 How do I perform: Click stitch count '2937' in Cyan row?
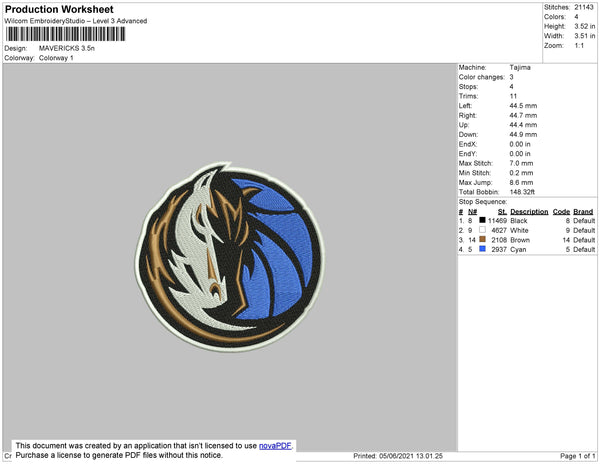coord(499,249)
